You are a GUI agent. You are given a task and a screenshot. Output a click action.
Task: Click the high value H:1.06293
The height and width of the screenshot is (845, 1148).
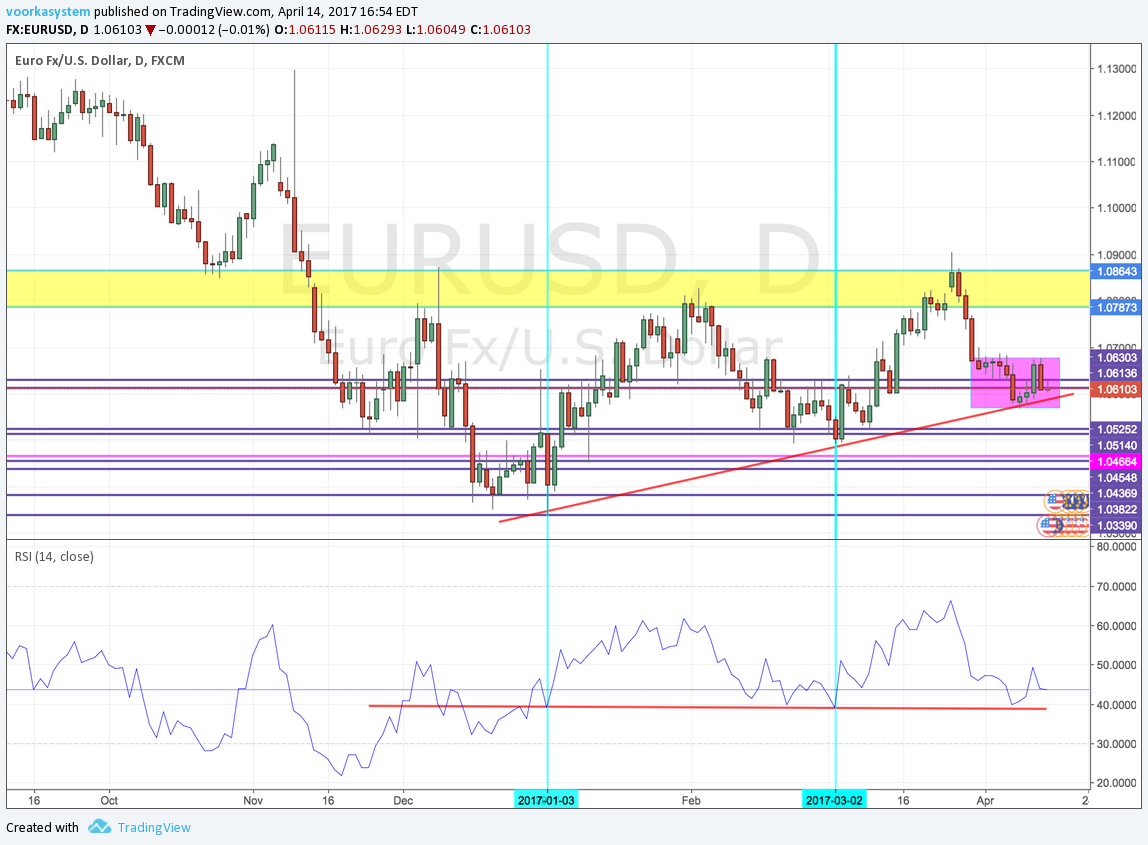(370, 30)
